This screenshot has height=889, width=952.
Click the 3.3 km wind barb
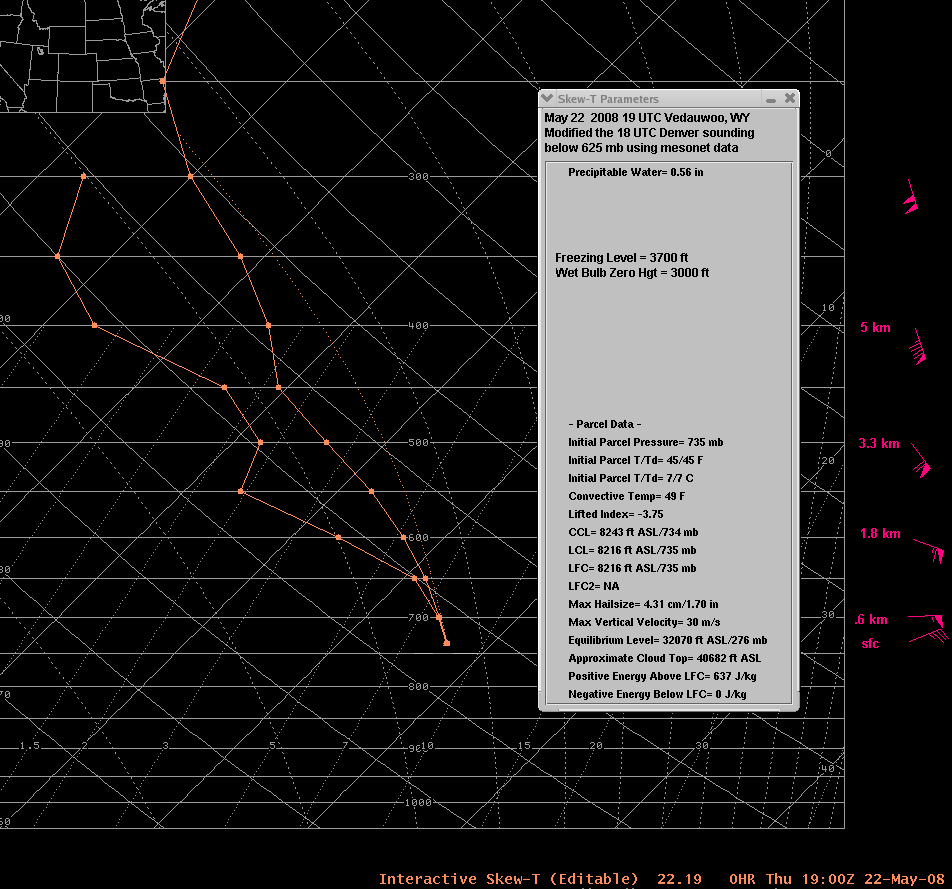click(x=921, y=461)
